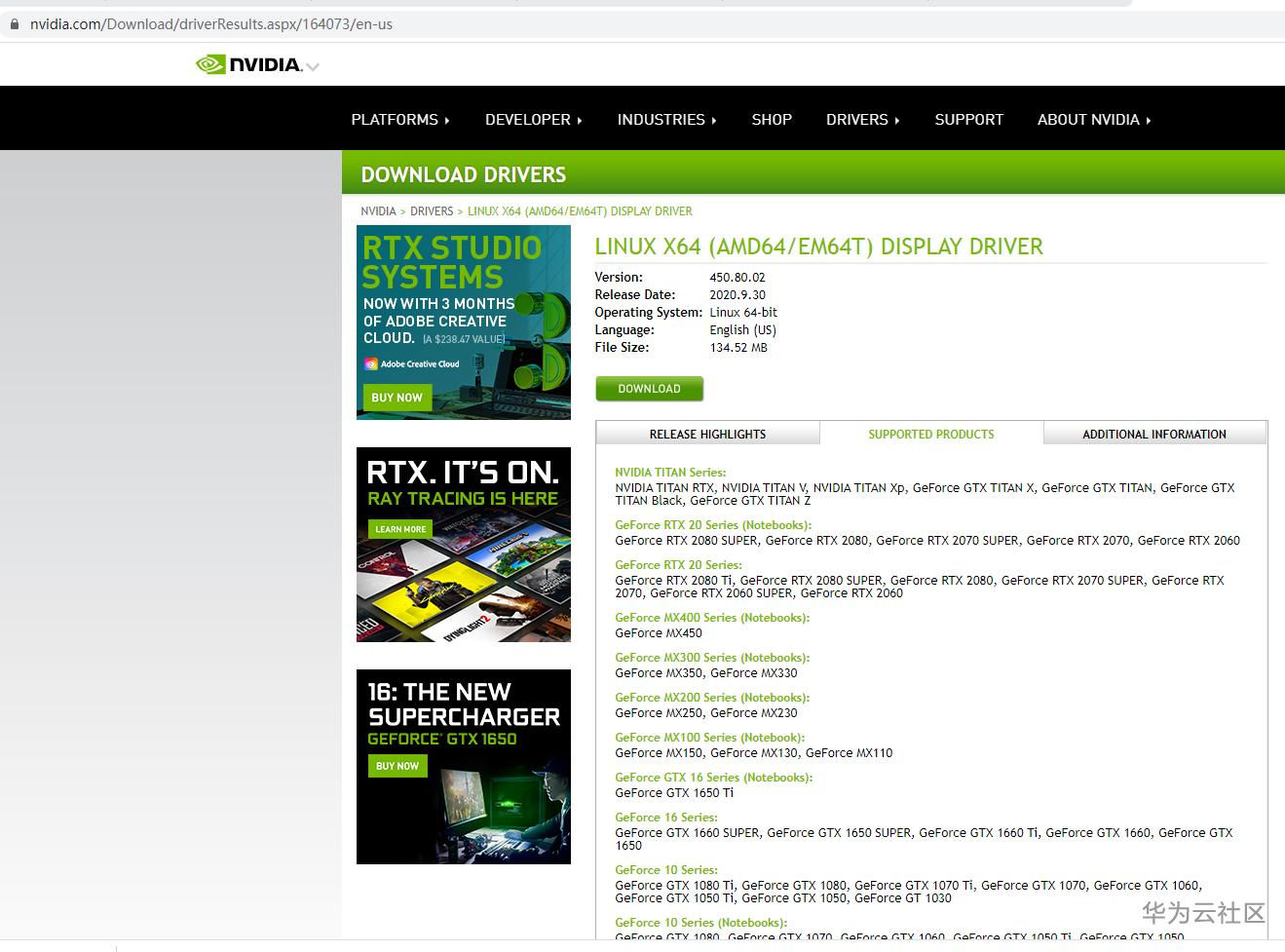Click the GeForce GTX 16 Series (Notebooks) heading
The image size is (1285, 952).
coord(714,778)
